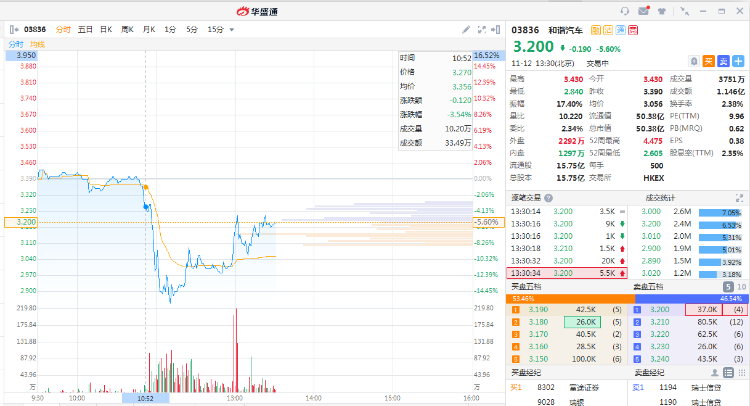Click buy broker 8302 富途证券
750x406 pixels.
567,388
